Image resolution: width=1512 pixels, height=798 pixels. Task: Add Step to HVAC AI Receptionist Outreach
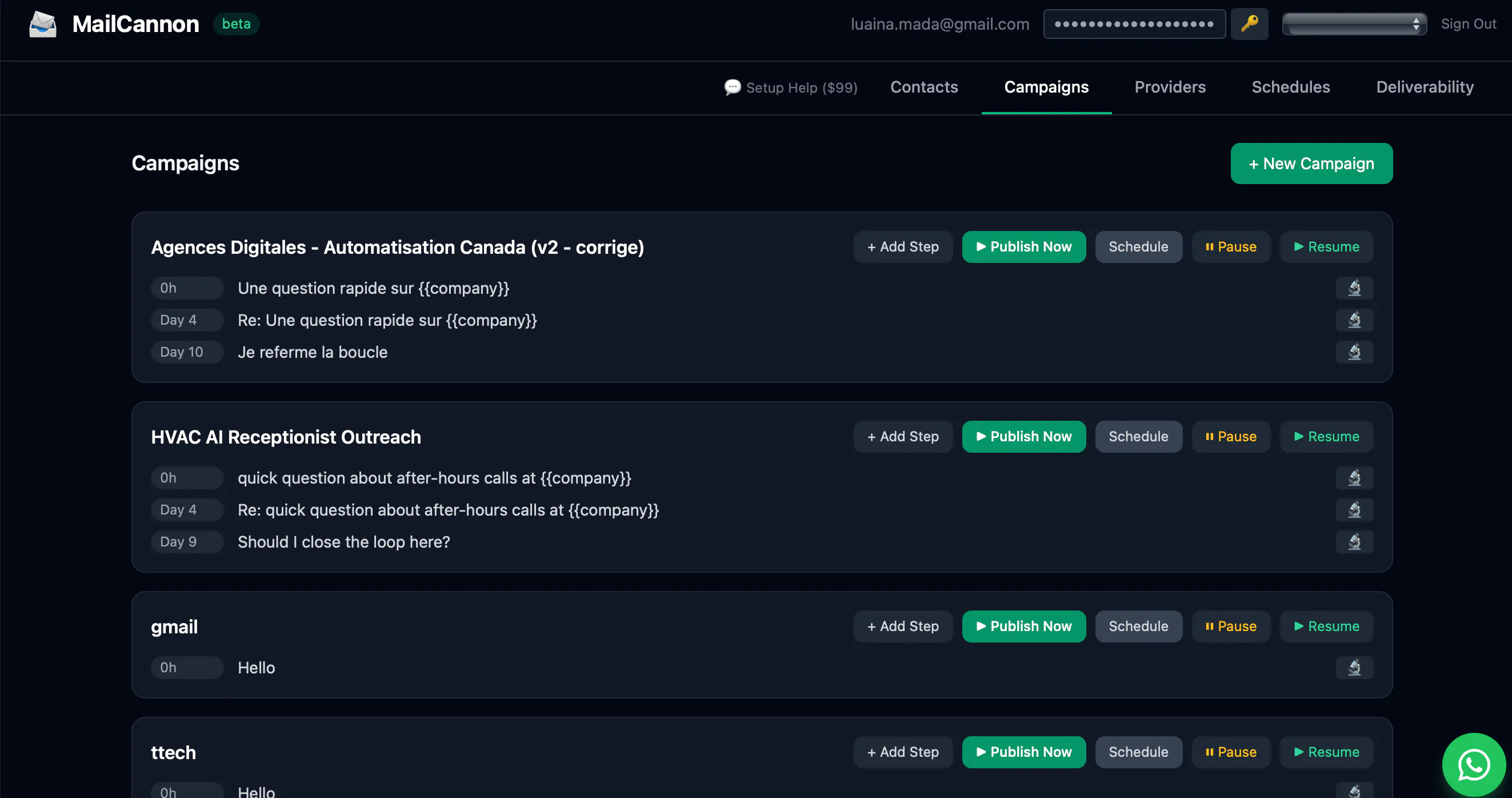(903, 437)
